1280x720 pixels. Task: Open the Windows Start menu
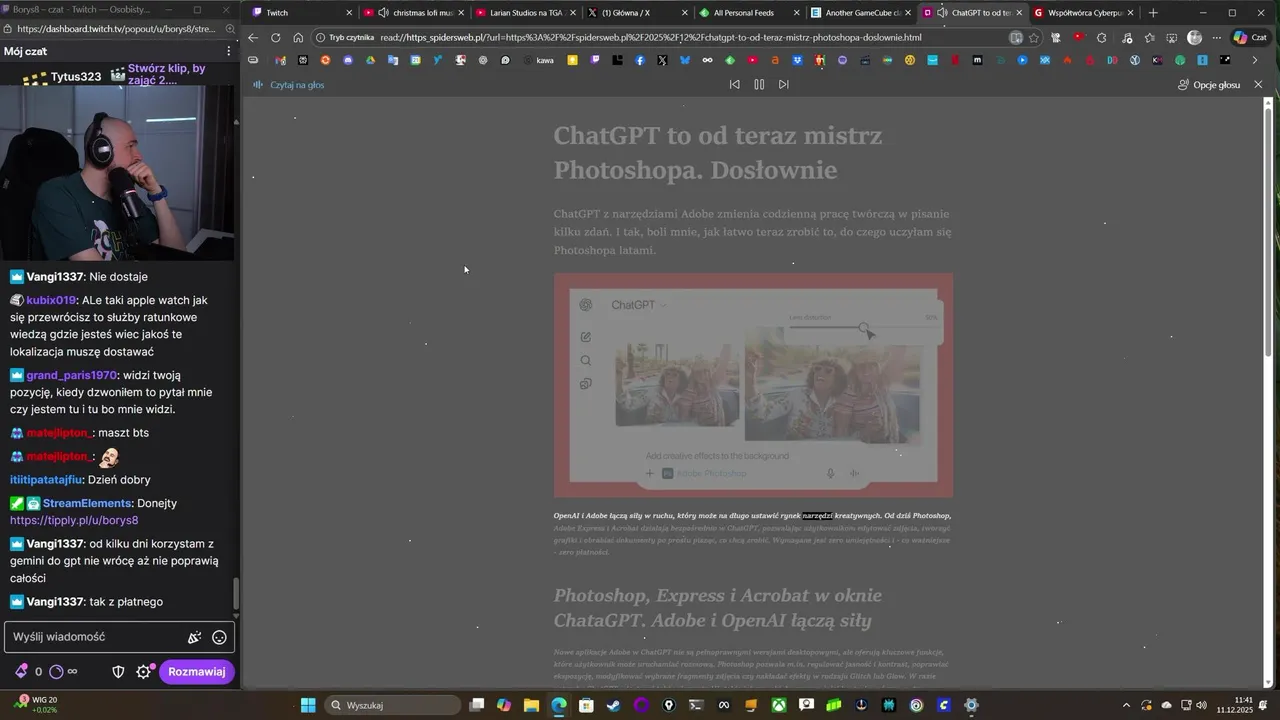pyautogui.click(x=308, y=705)
